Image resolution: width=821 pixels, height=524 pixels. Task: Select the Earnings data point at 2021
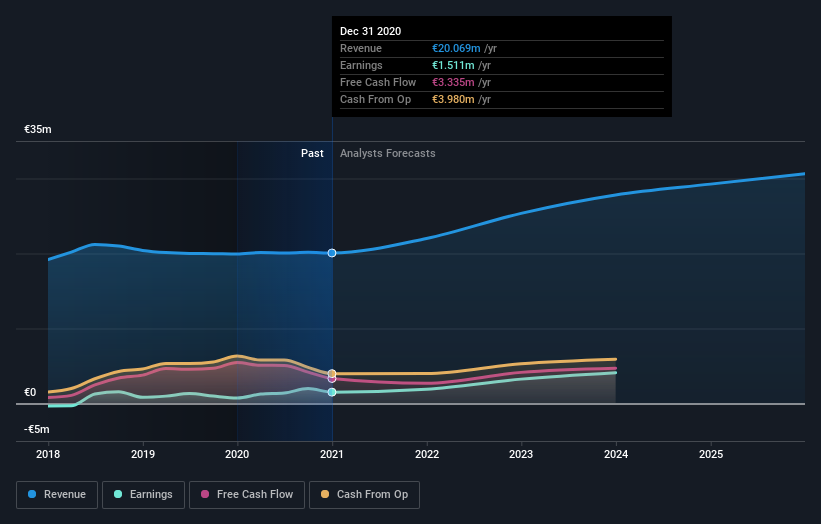pos(332,392)
